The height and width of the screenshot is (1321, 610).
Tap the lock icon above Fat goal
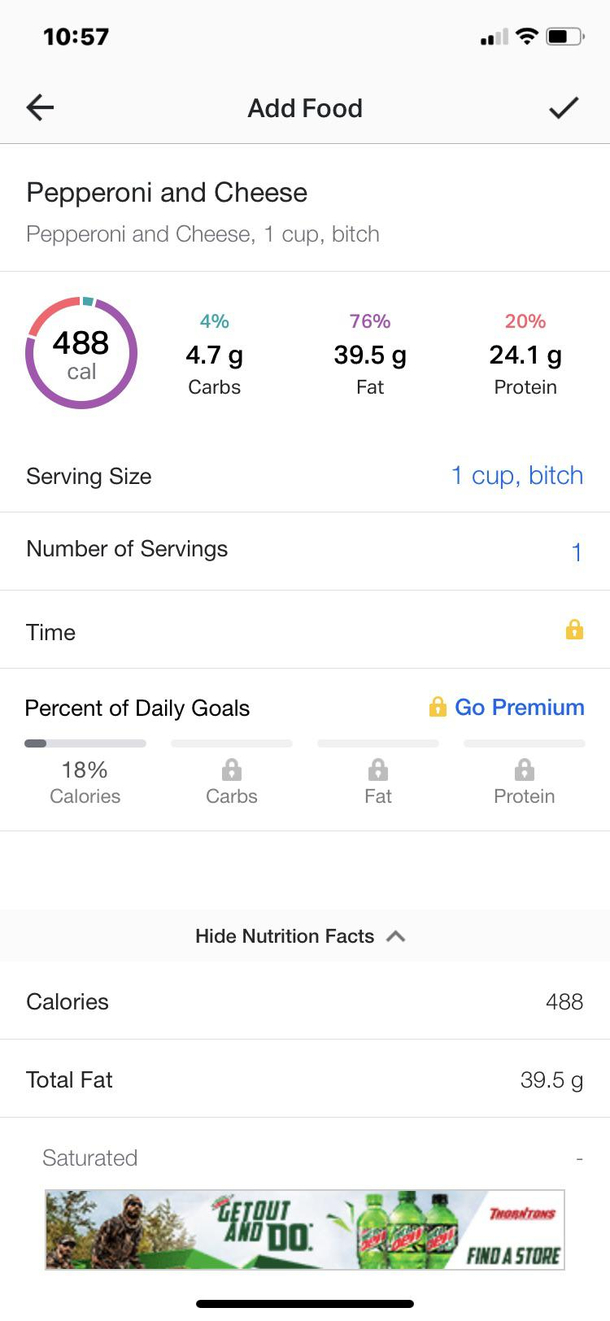tap(378, 769)
